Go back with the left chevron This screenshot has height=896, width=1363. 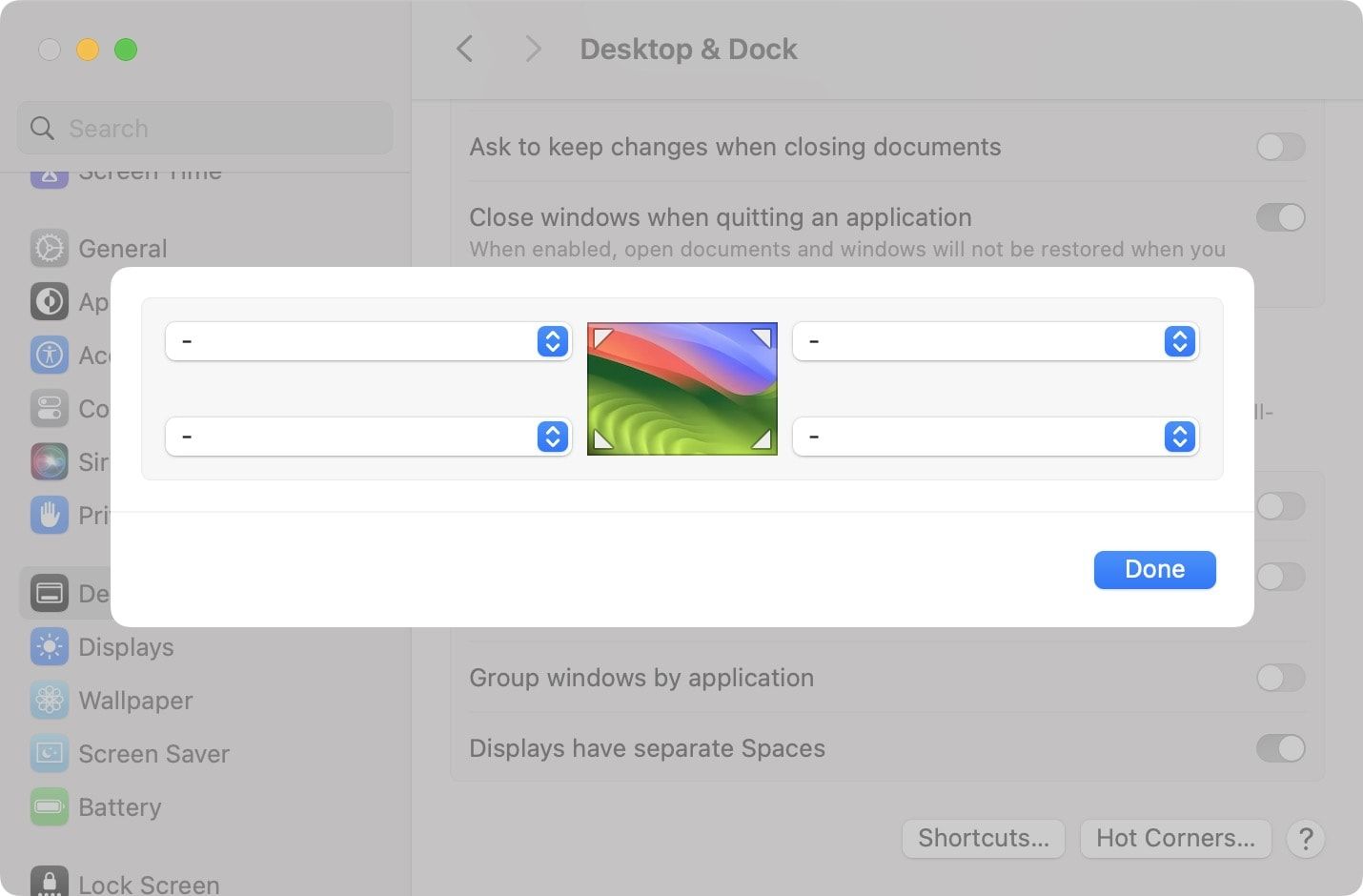[x=465, y=50]
